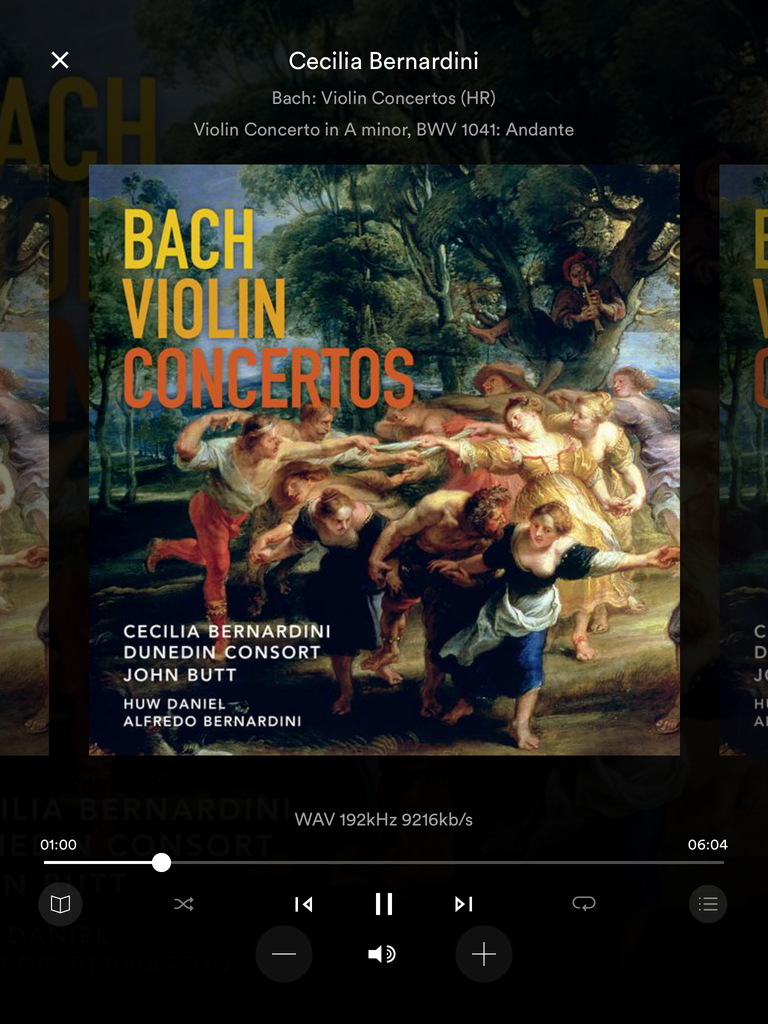Open album Bach: Violin Concertos (HR)
Viewport: 768px width, 1024px height.
(383, 98)
